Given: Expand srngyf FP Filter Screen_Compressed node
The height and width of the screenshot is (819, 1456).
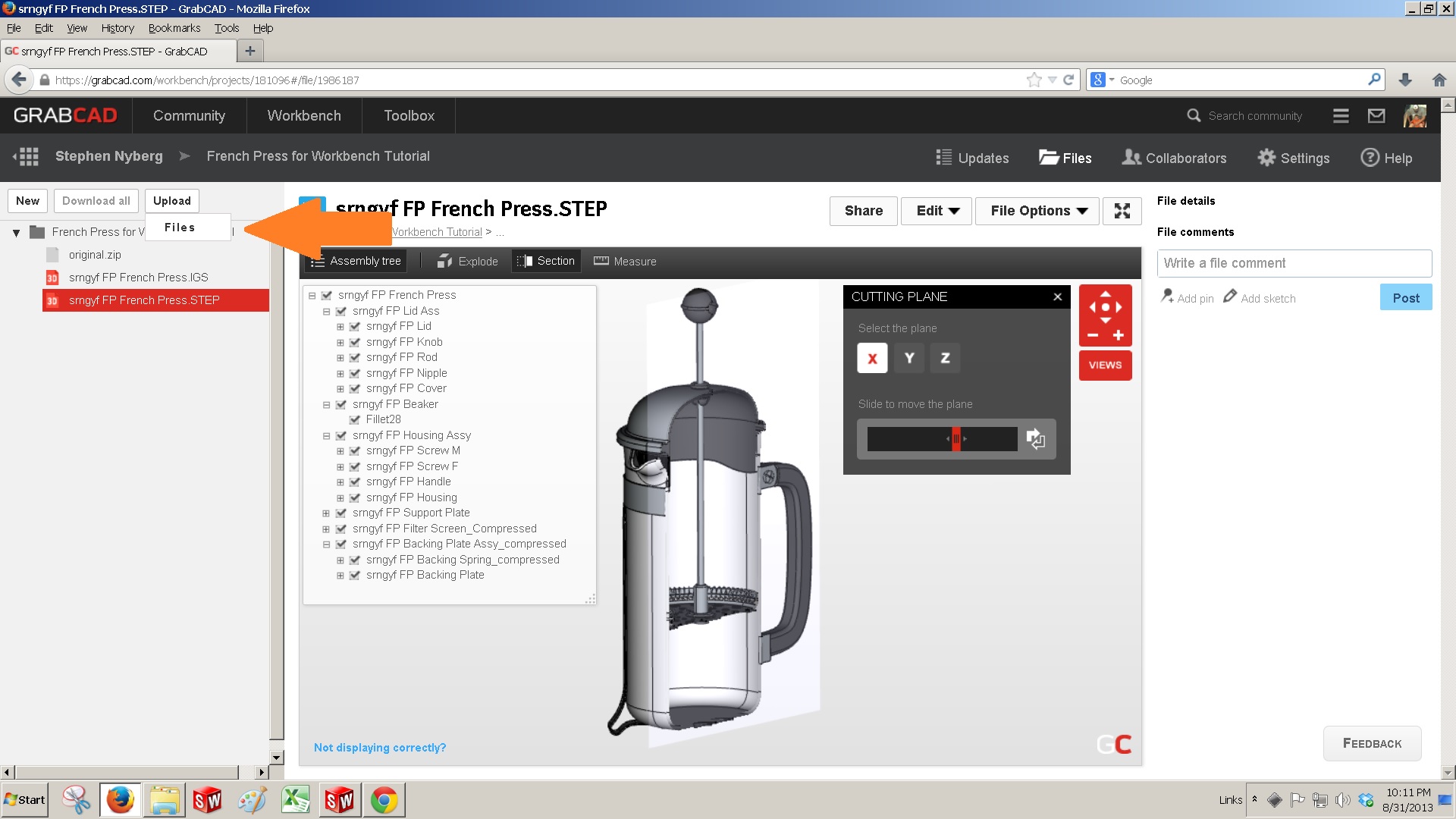Looking at the screenshot, I should click(326, 529).
